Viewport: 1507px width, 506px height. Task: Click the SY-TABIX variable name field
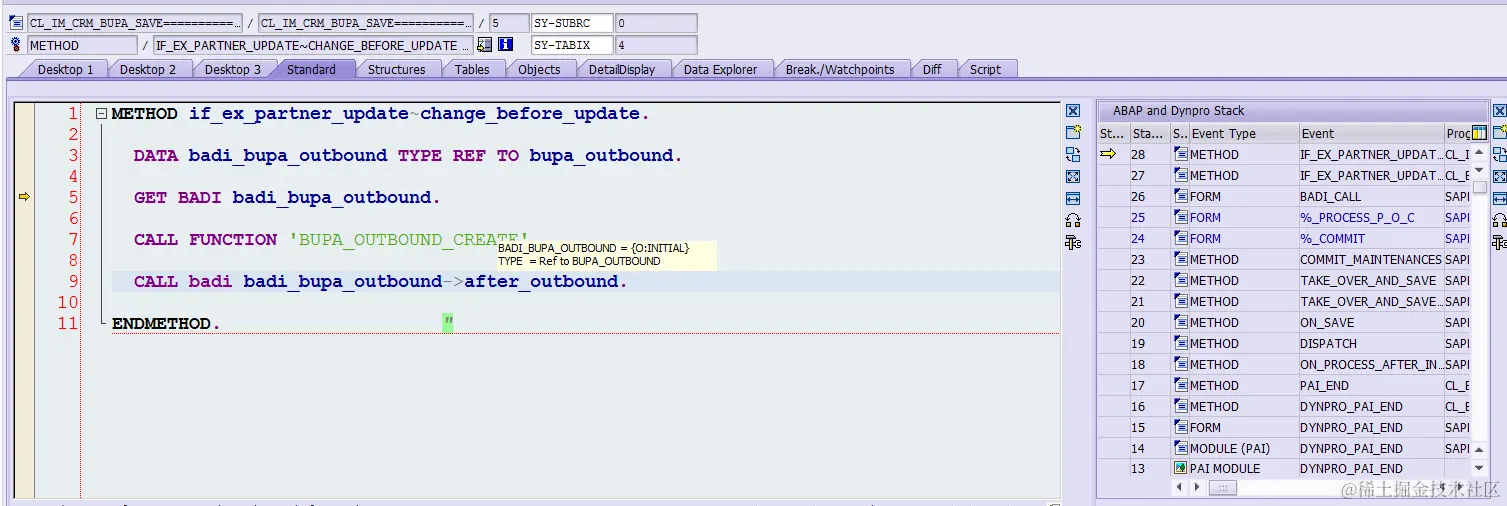point(571,45)
